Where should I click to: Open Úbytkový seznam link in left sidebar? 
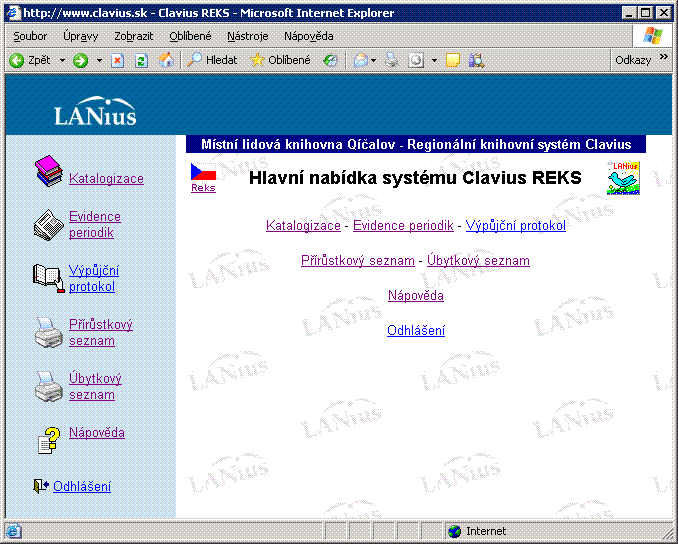point(95,386)
